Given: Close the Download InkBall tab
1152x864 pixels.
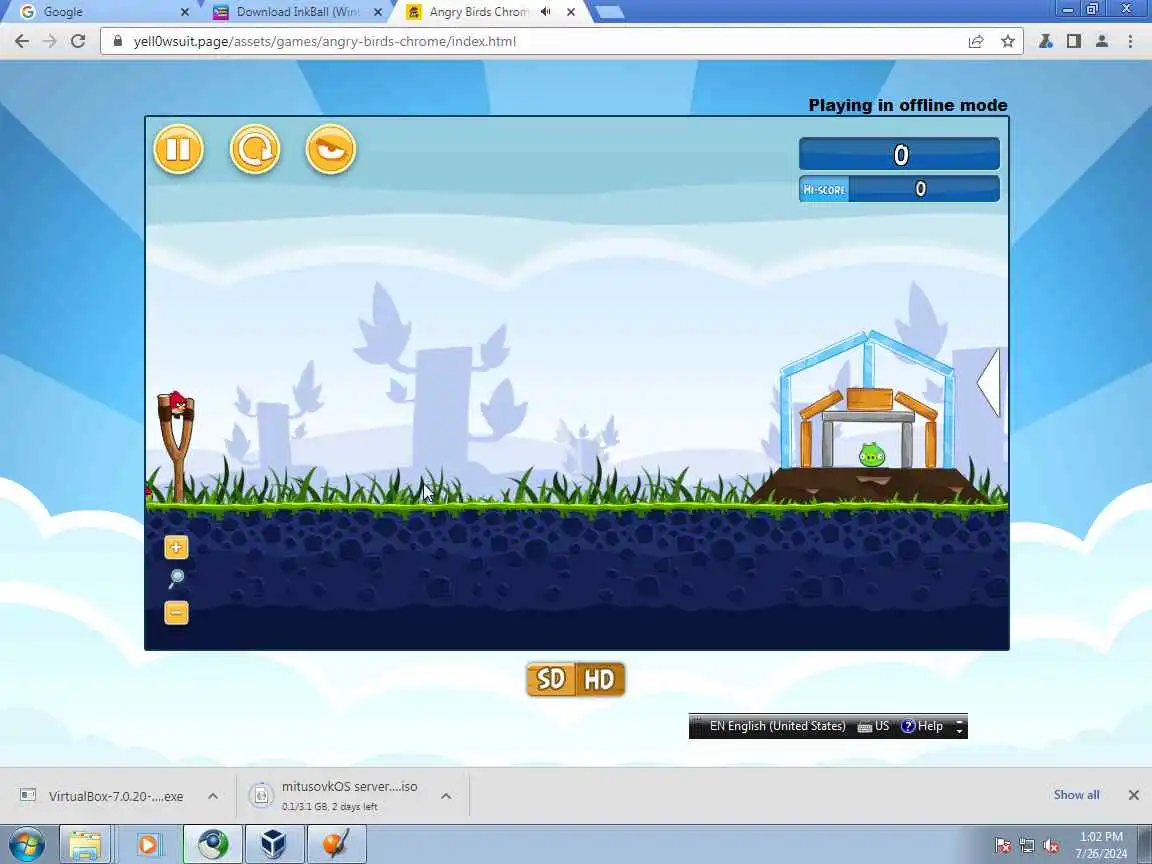Looking at the screenshot, I should tap(378, 12).
